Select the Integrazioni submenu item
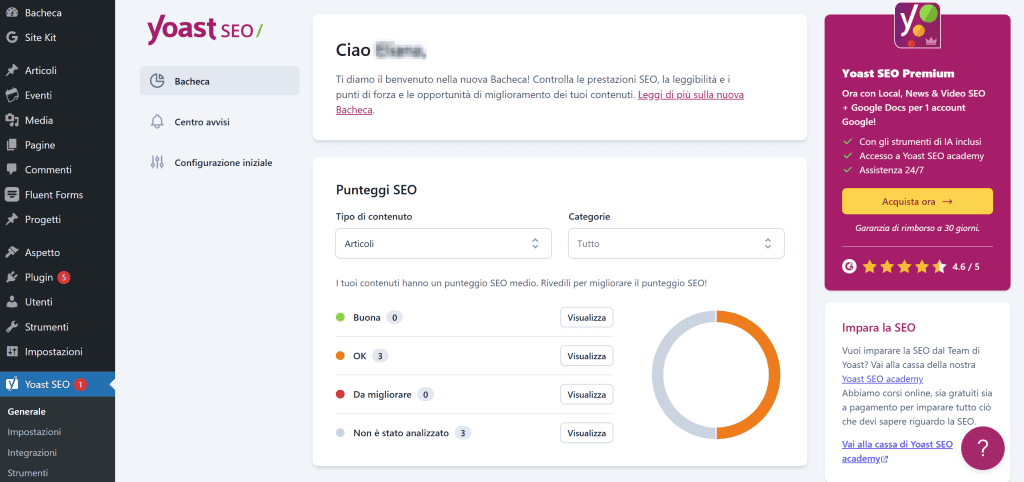The height and width of the screenshot is (482, 1024). [32, 452]
